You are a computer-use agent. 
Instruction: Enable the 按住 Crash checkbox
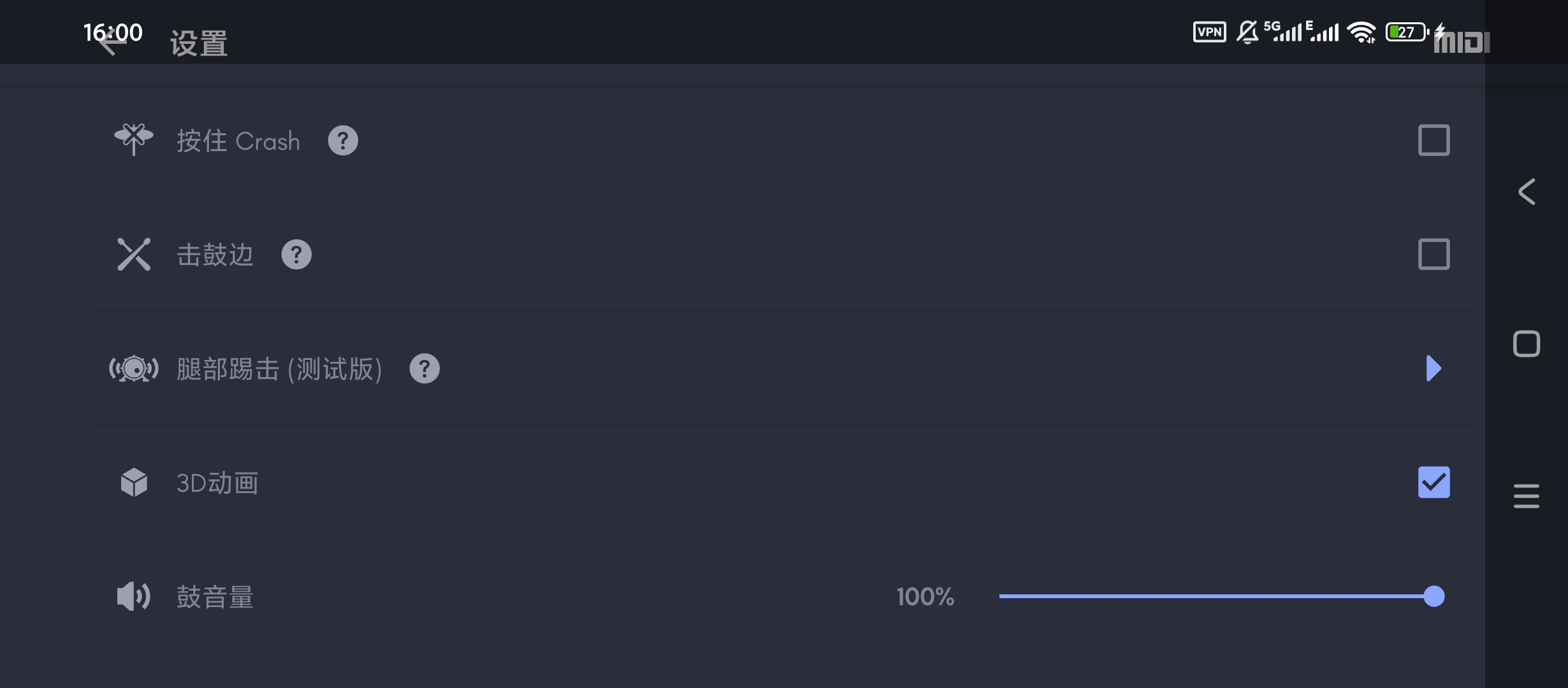(1434, 140)
